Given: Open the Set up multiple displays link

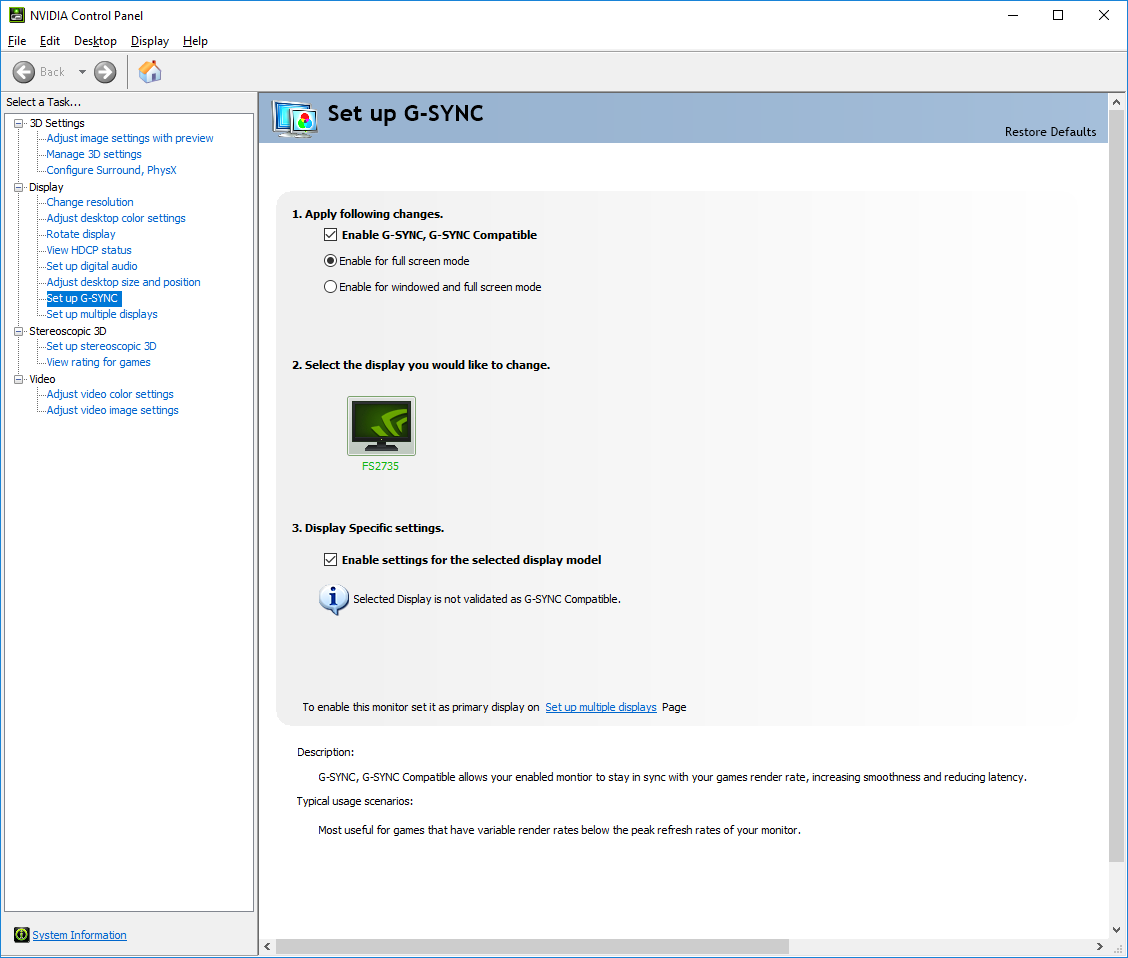Looking at the screenshot, I should (601, 707).
